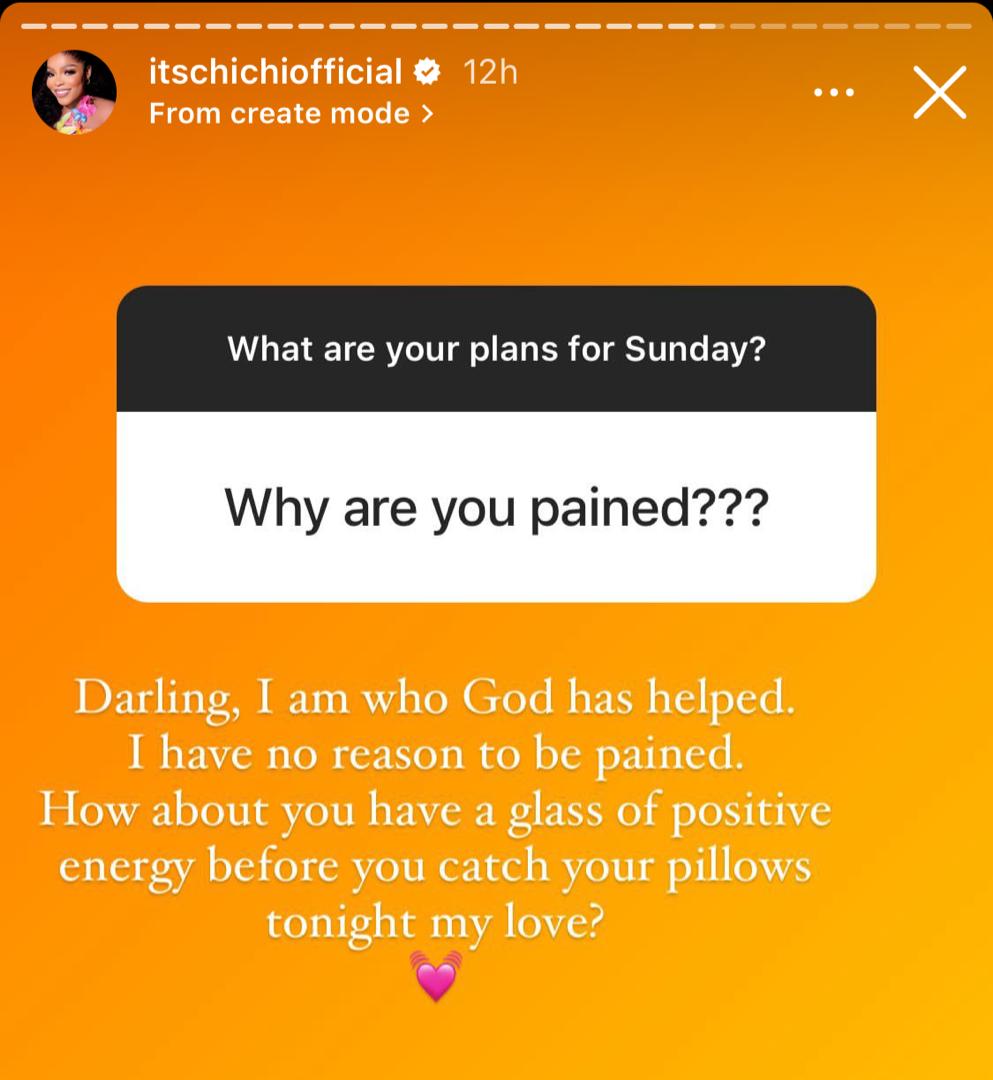Viewport: 993px width, 1080px height.
Task: Open the itschichiofficial username link
Action: (x=275, y=72)
